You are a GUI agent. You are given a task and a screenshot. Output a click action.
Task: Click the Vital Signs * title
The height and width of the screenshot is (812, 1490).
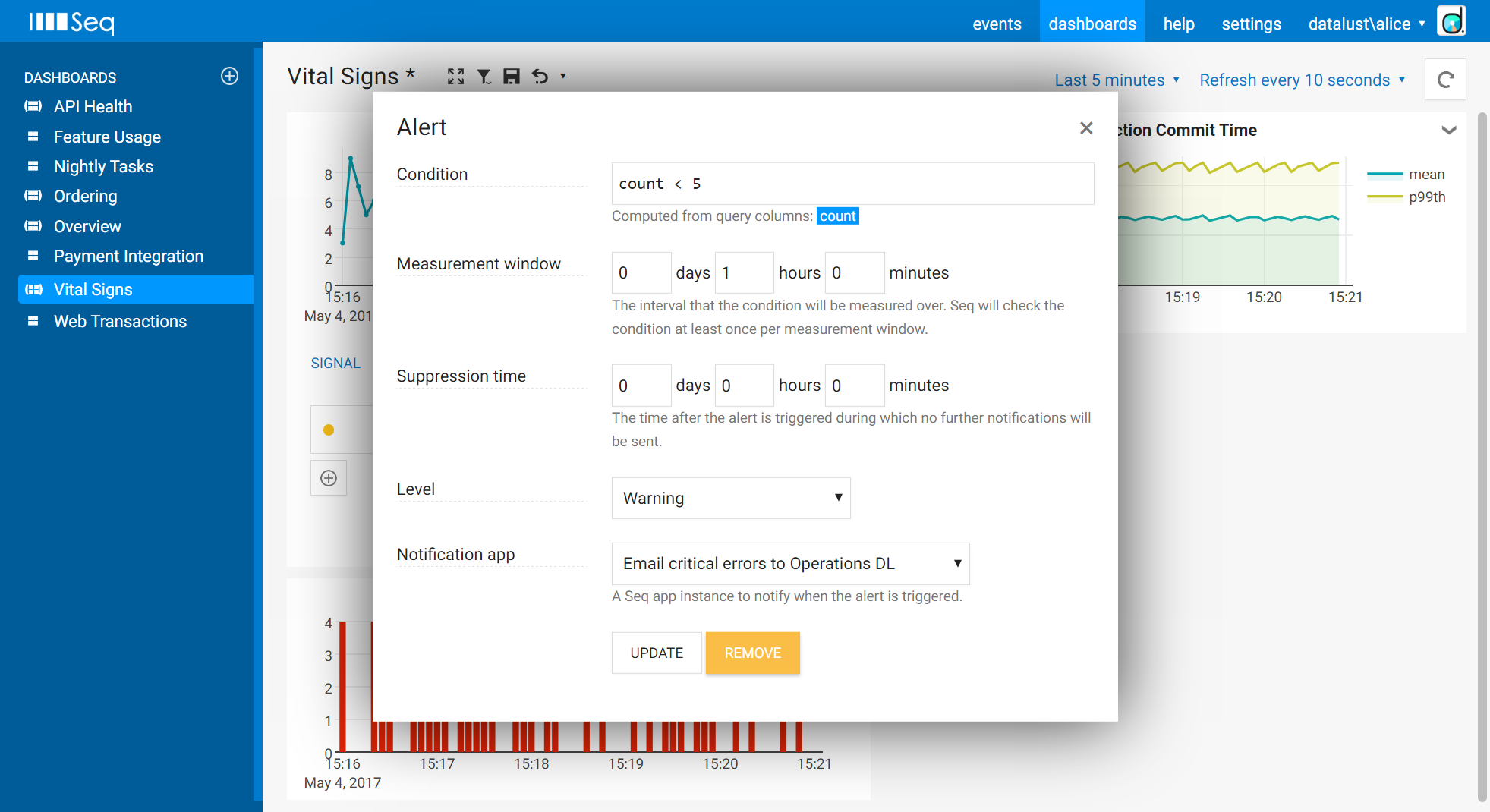[x=351, y=76]
